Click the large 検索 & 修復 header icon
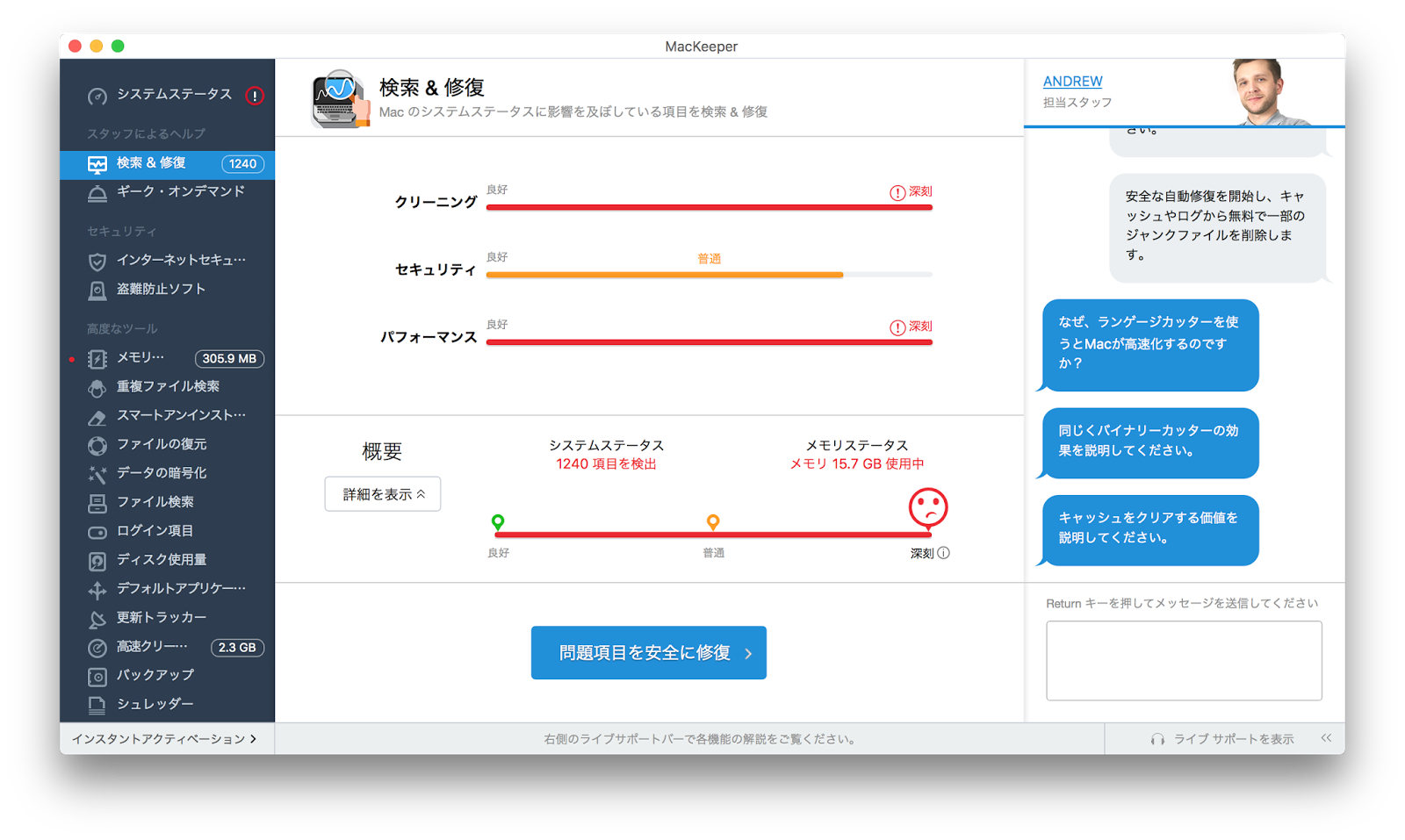The width and height of the screenshot is (1405, 840). click(340, 98)
